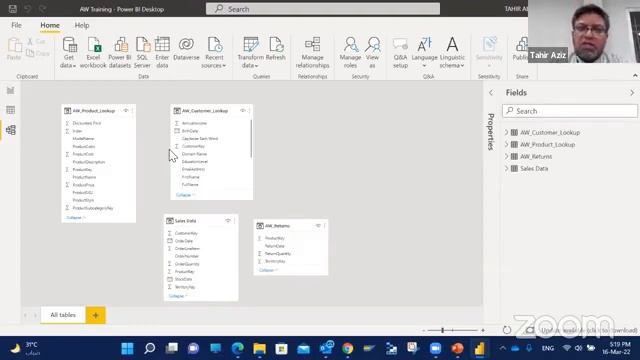Zoom in with the plus button
The height and width of the screenshot is (360, 640).
pyautogui.click(x=483, y=330)
